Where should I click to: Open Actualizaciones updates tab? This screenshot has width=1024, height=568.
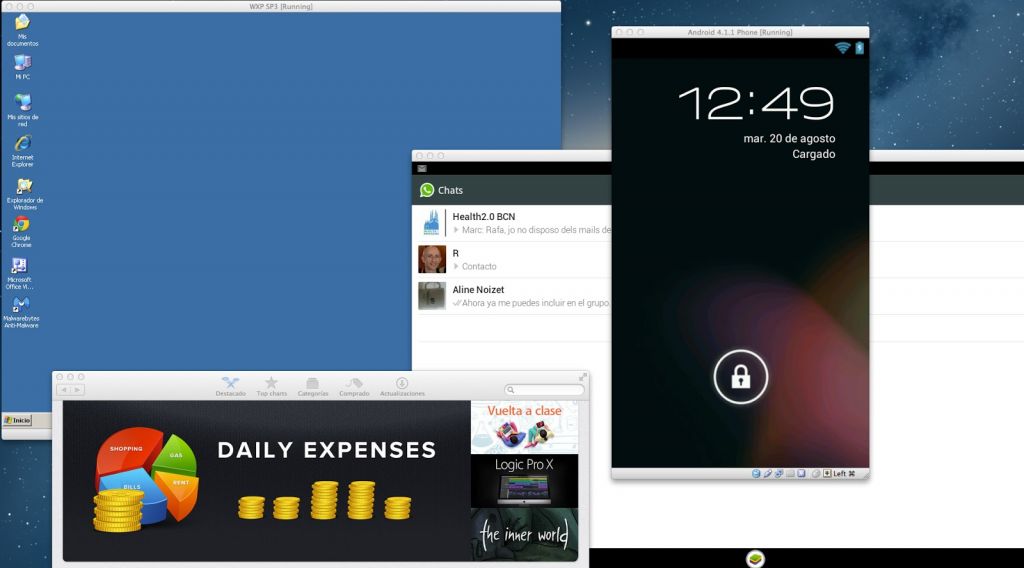point(402,386)
